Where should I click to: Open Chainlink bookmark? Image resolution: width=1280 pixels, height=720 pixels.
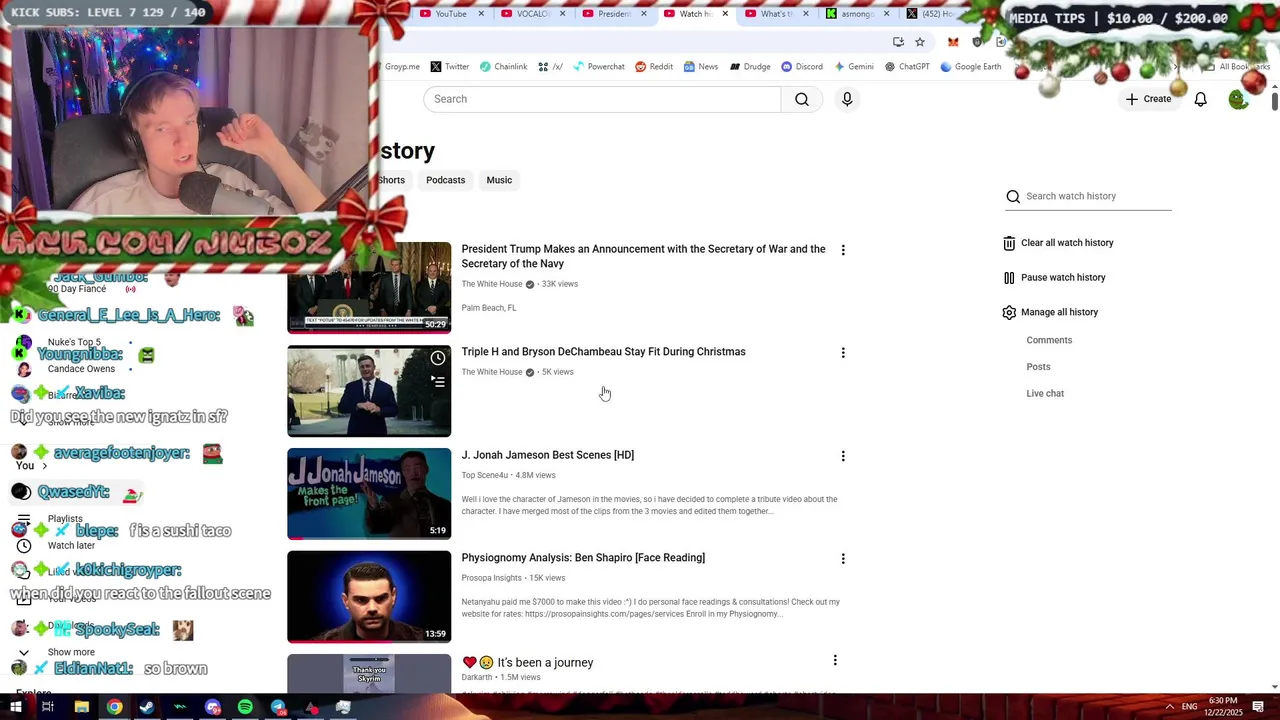tap(503, 67)
